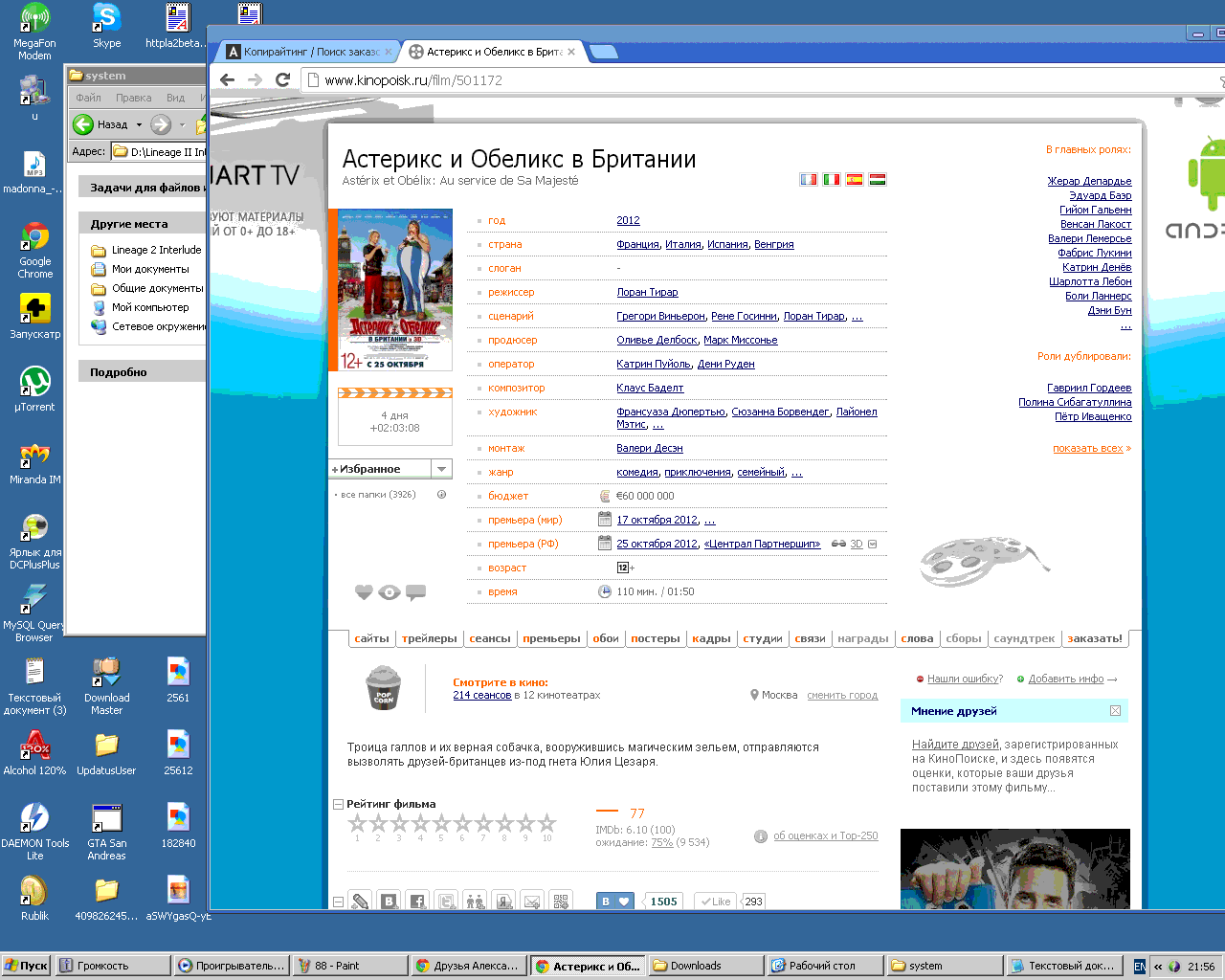Open the Файл menu in system window

pyautogui.click(x=88, y=98)
